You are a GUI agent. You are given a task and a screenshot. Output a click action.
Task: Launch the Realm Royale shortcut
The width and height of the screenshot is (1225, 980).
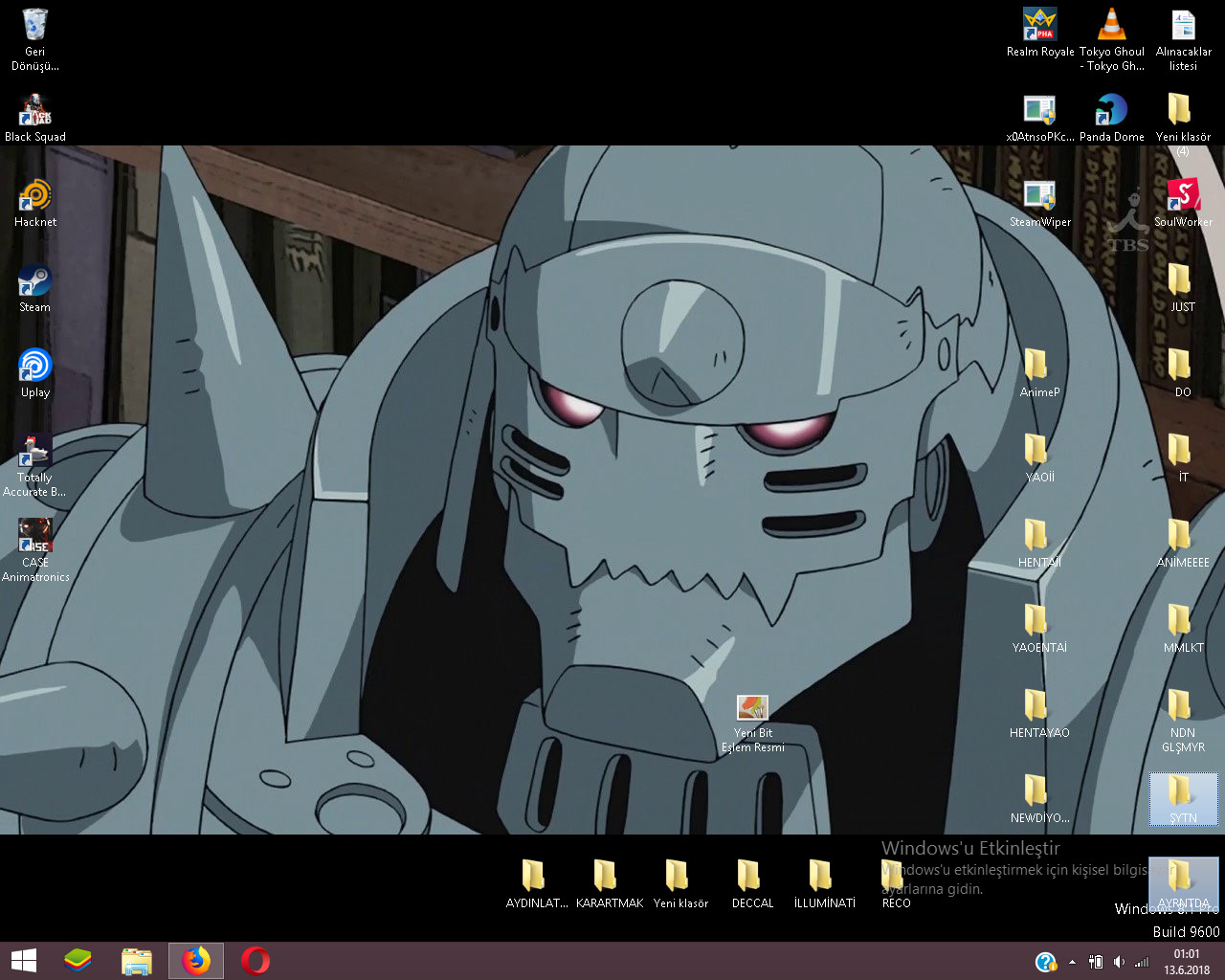1040,33
